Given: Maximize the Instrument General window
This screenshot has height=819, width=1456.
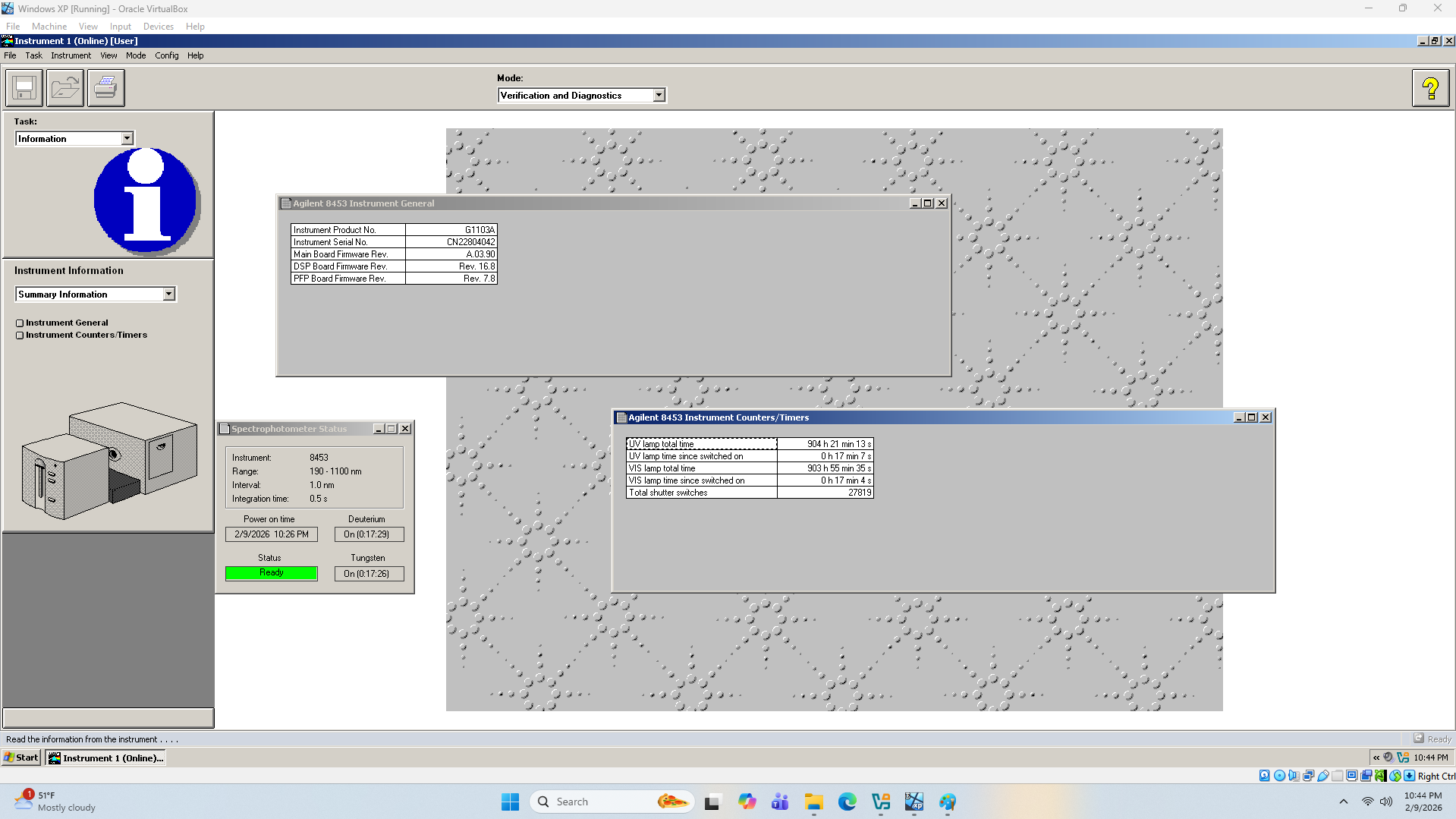Looking at the screenshot, I should [x=927, y=203].
